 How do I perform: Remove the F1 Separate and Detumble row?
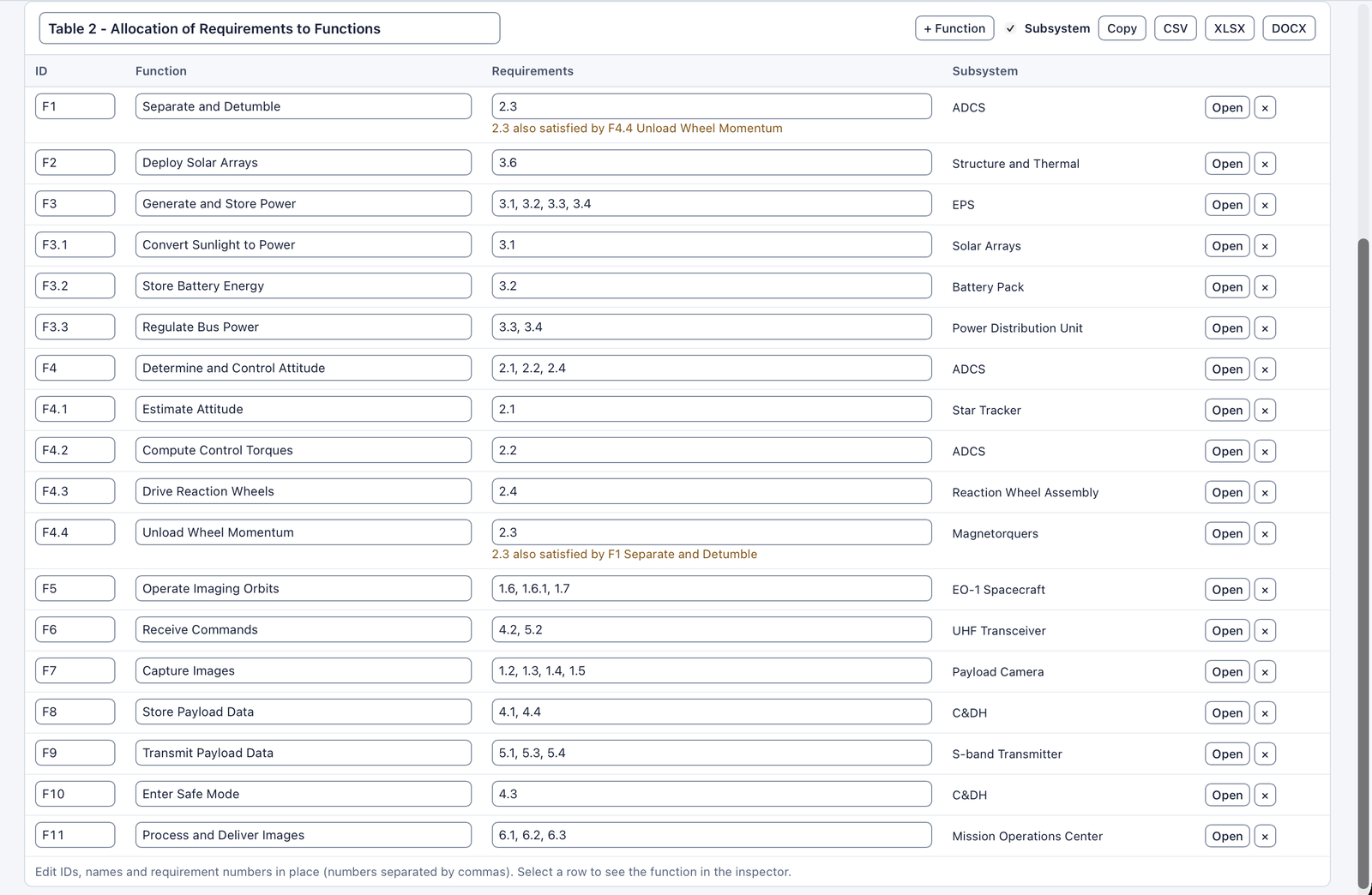coord(1265,108)
